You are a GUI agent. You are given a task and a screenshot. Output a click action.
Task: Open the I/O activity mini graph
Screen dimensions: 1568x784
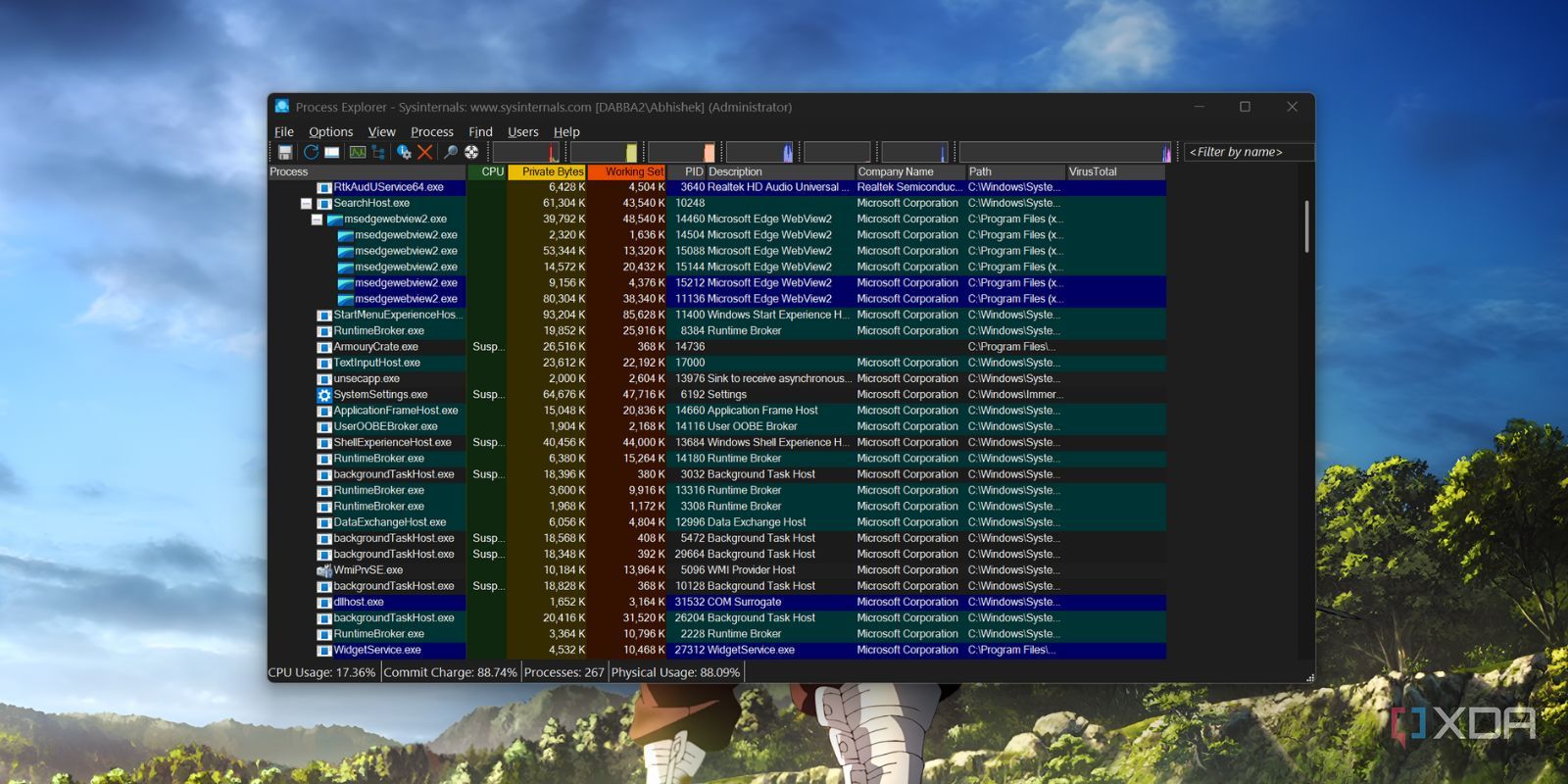[759, 152]
